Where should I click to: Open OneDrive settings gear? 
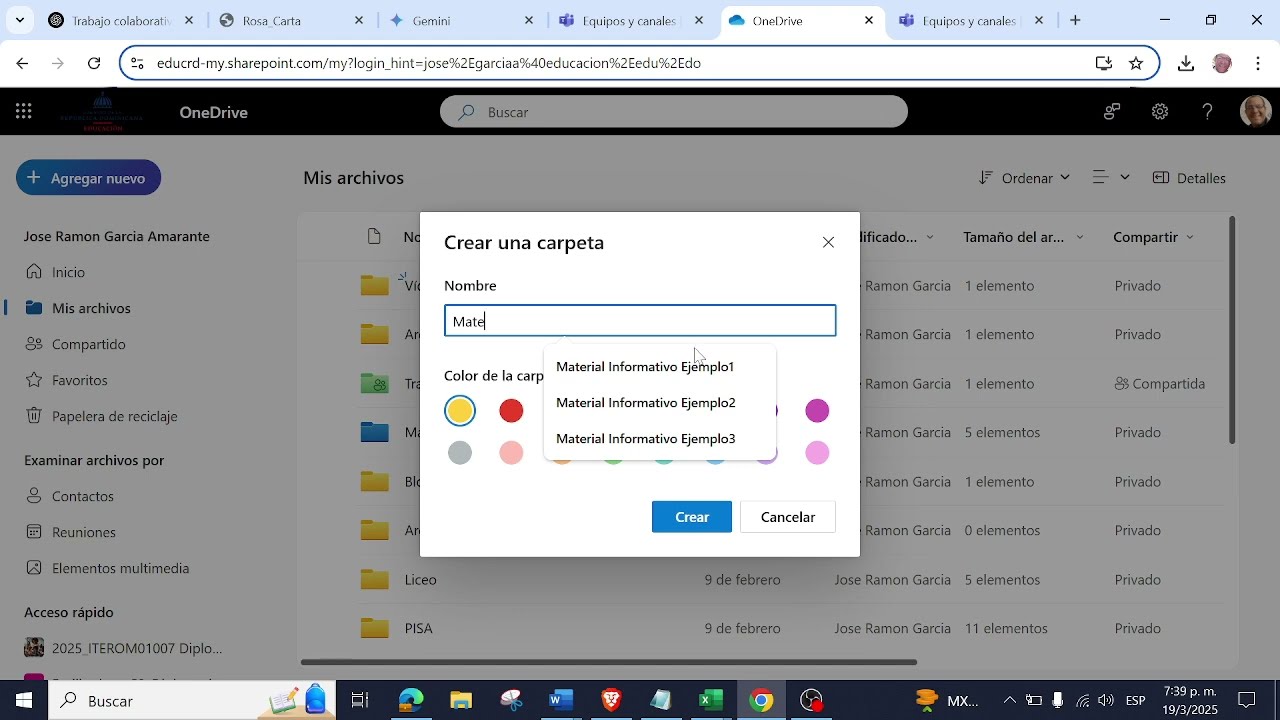click(x=1160, y=112)
